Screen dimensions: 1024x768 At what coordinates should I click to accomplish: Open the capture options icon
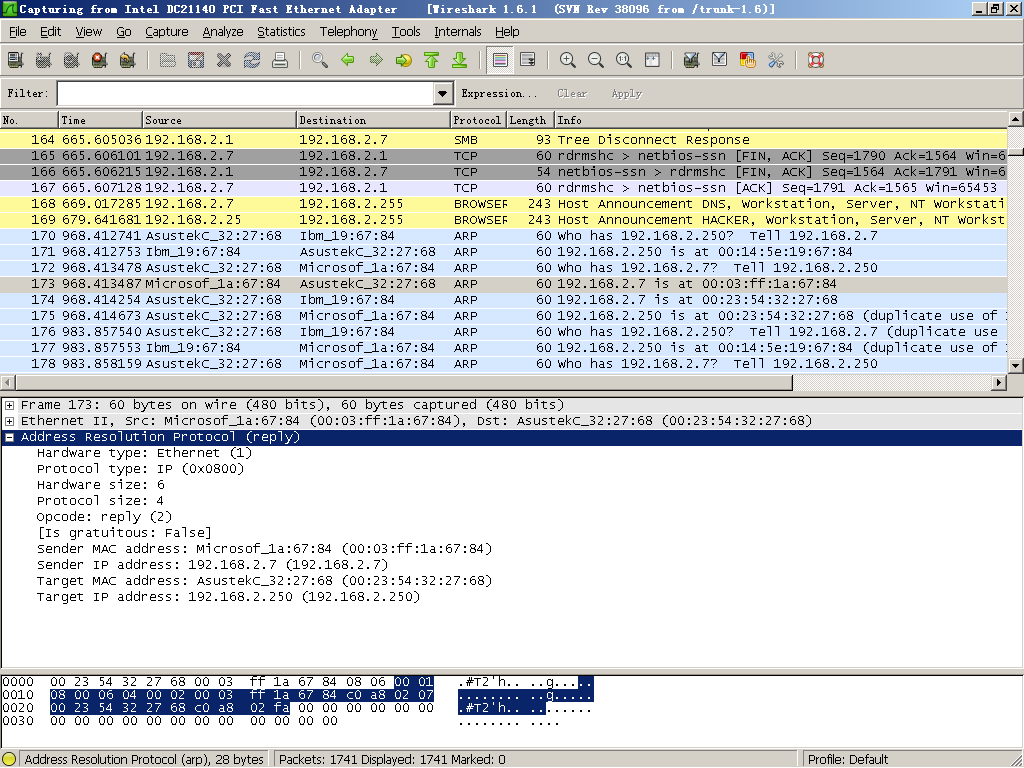coord(43,60)
